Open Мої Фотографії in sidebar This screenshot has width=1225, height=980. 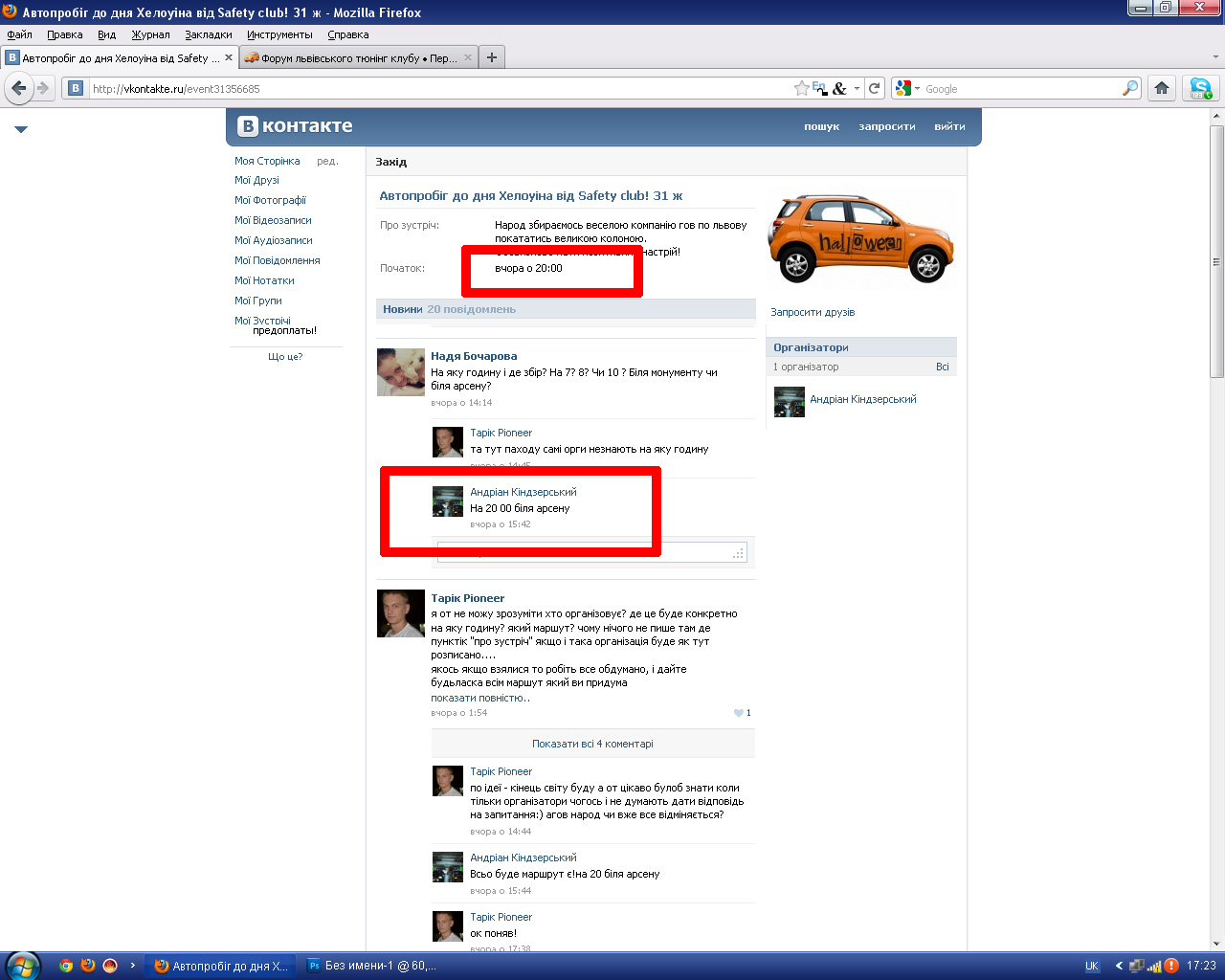[x=270, y=200]
